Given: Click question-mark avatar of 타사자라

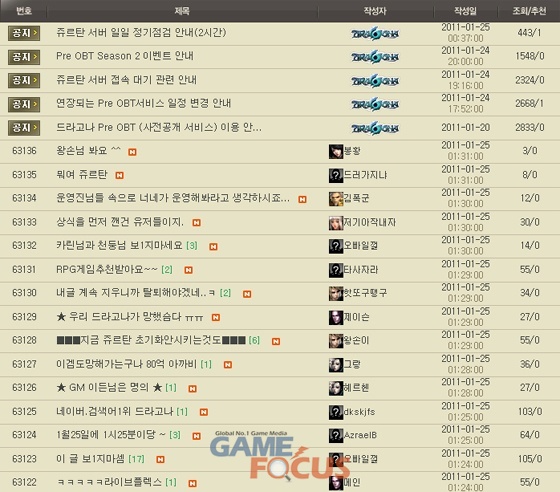Looking at the screenshot, I should click(x=336, y=270).
